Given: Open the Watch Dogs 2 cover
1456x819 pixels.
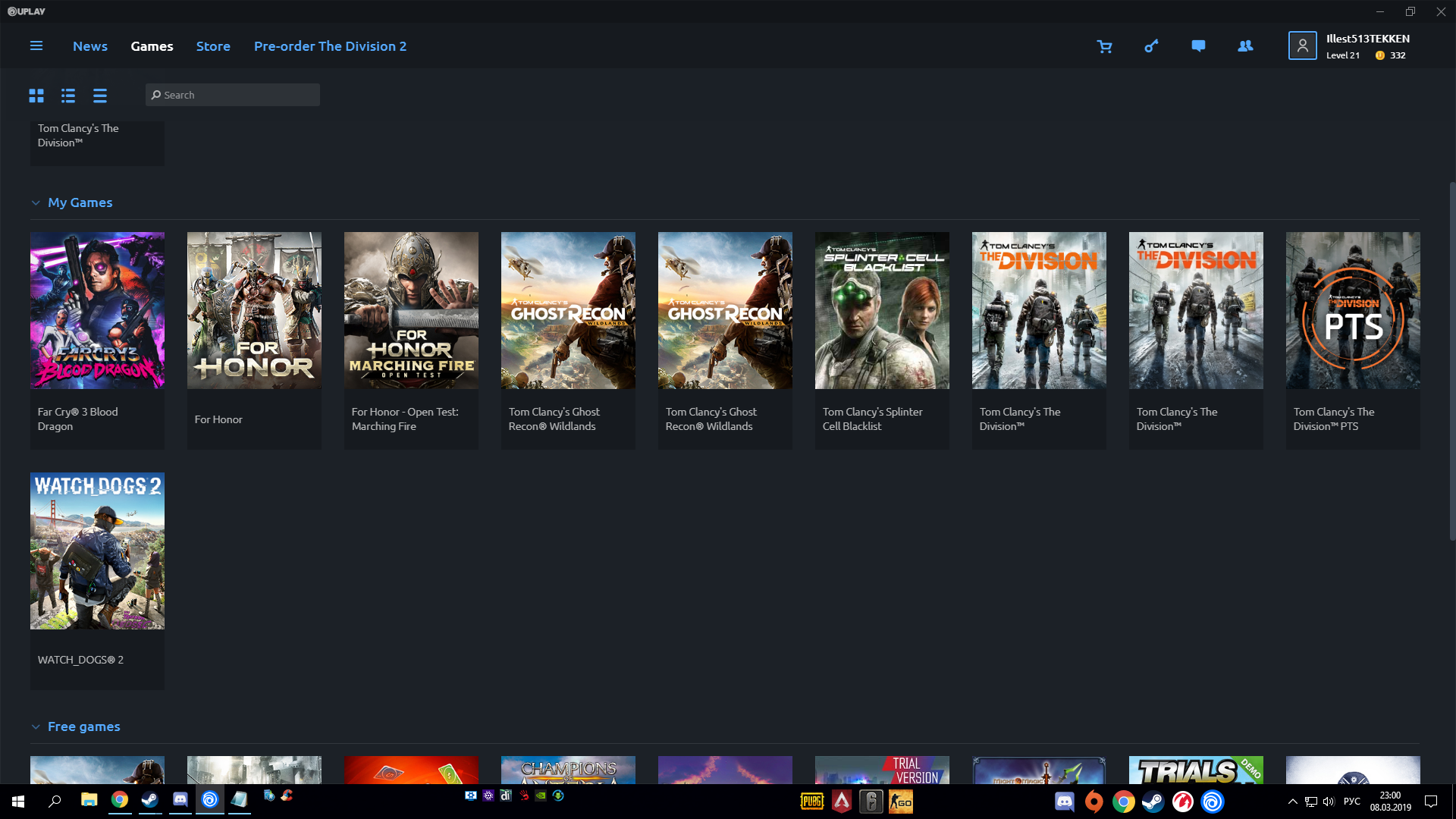Looking at the screenshot, I should [x=97, y=551].
